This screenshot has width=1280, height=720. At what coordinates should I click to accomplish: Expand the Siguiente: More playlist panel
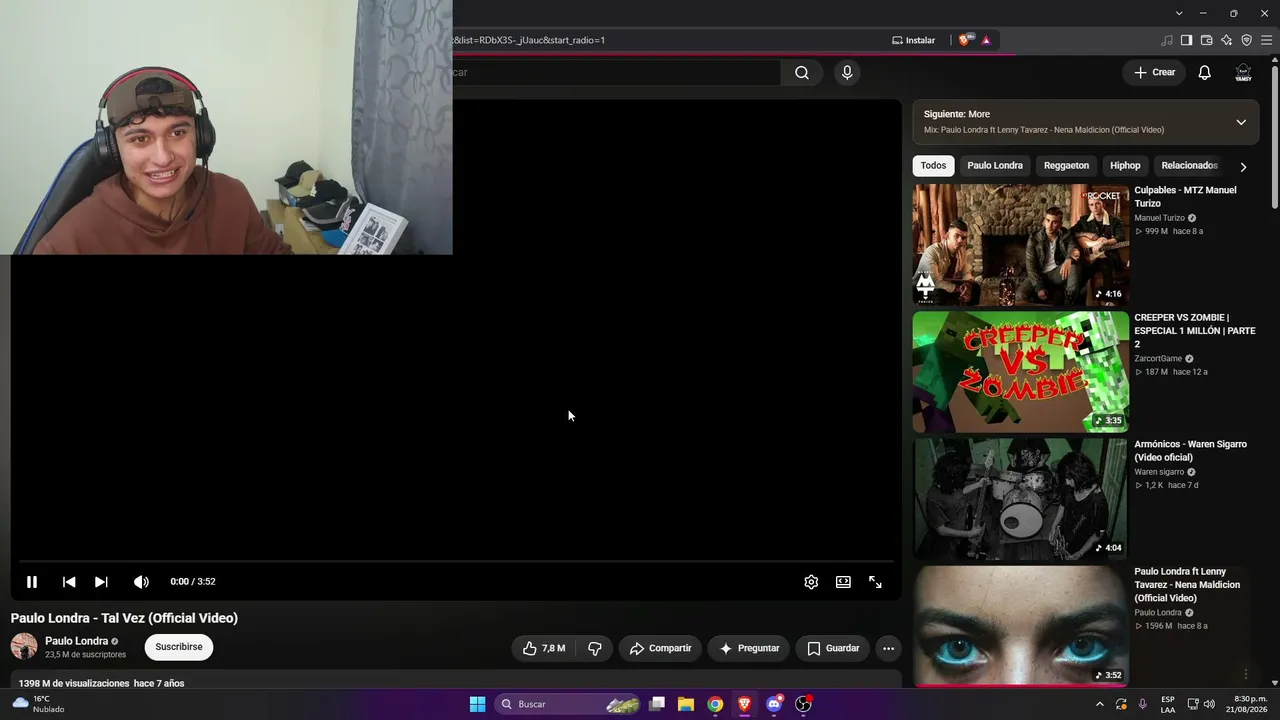point(1241,122)
